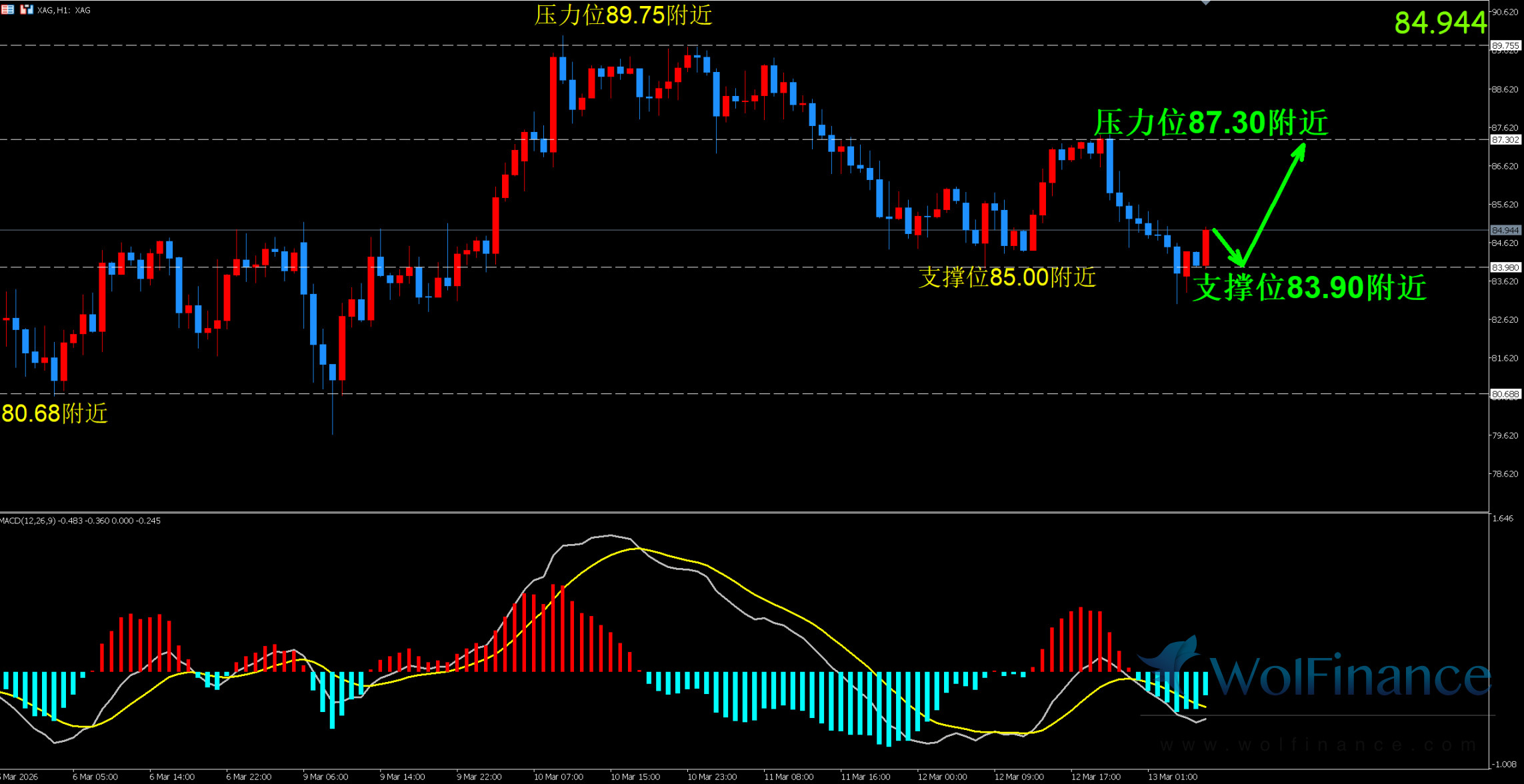Click the 10 Mar 07:00 time marker

point(558,777)
